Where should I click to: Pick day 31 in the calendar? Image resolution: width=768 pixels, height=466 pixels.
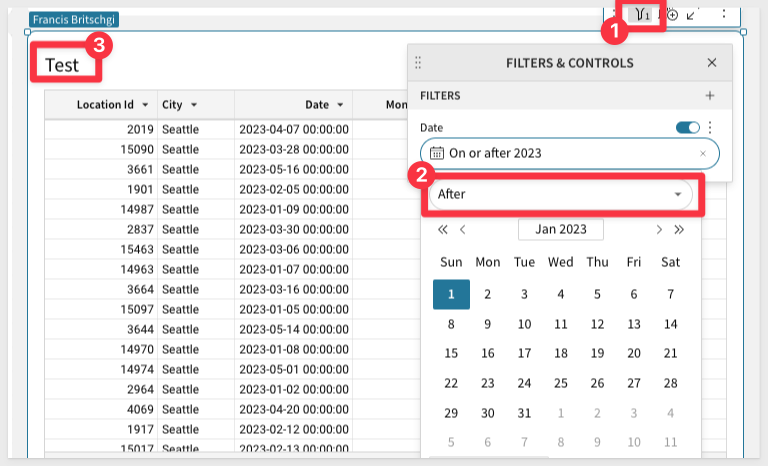(524, 413)
